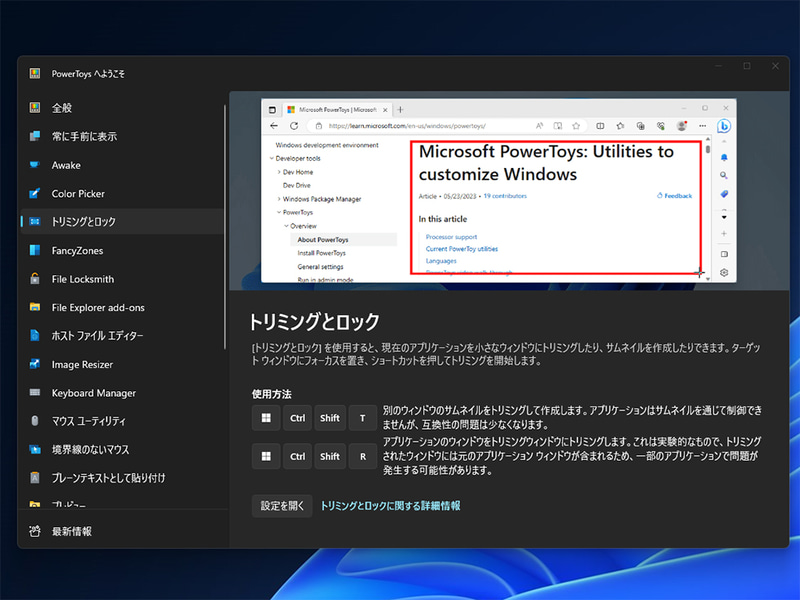Click the File Explorer add-ons folder icon
800x600 pixels.
[x=35, y=307]
